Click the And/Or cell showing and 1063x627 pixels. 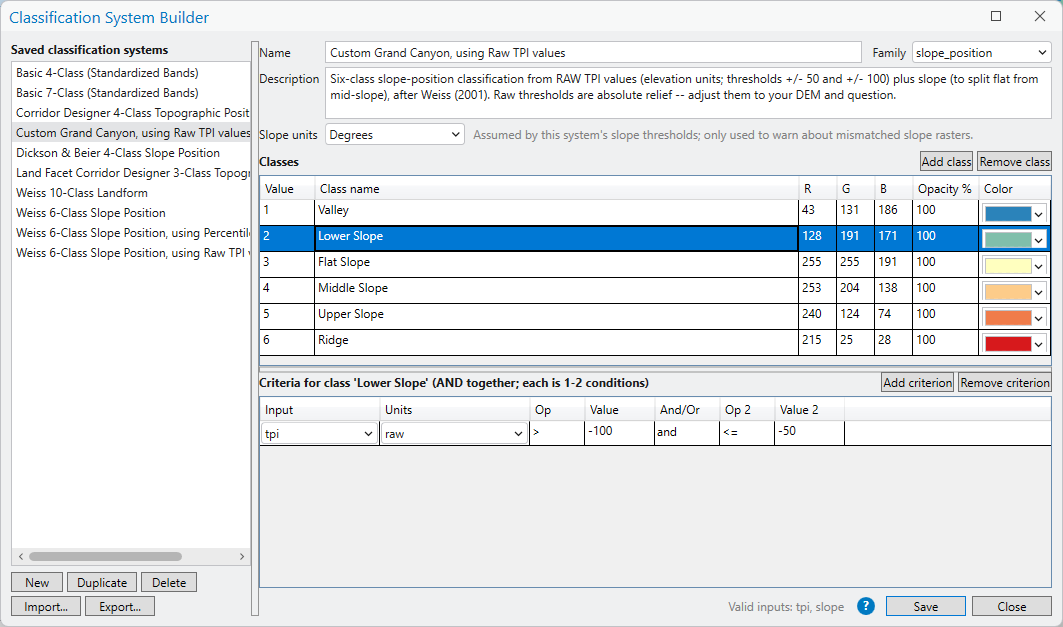pos(687,432)
